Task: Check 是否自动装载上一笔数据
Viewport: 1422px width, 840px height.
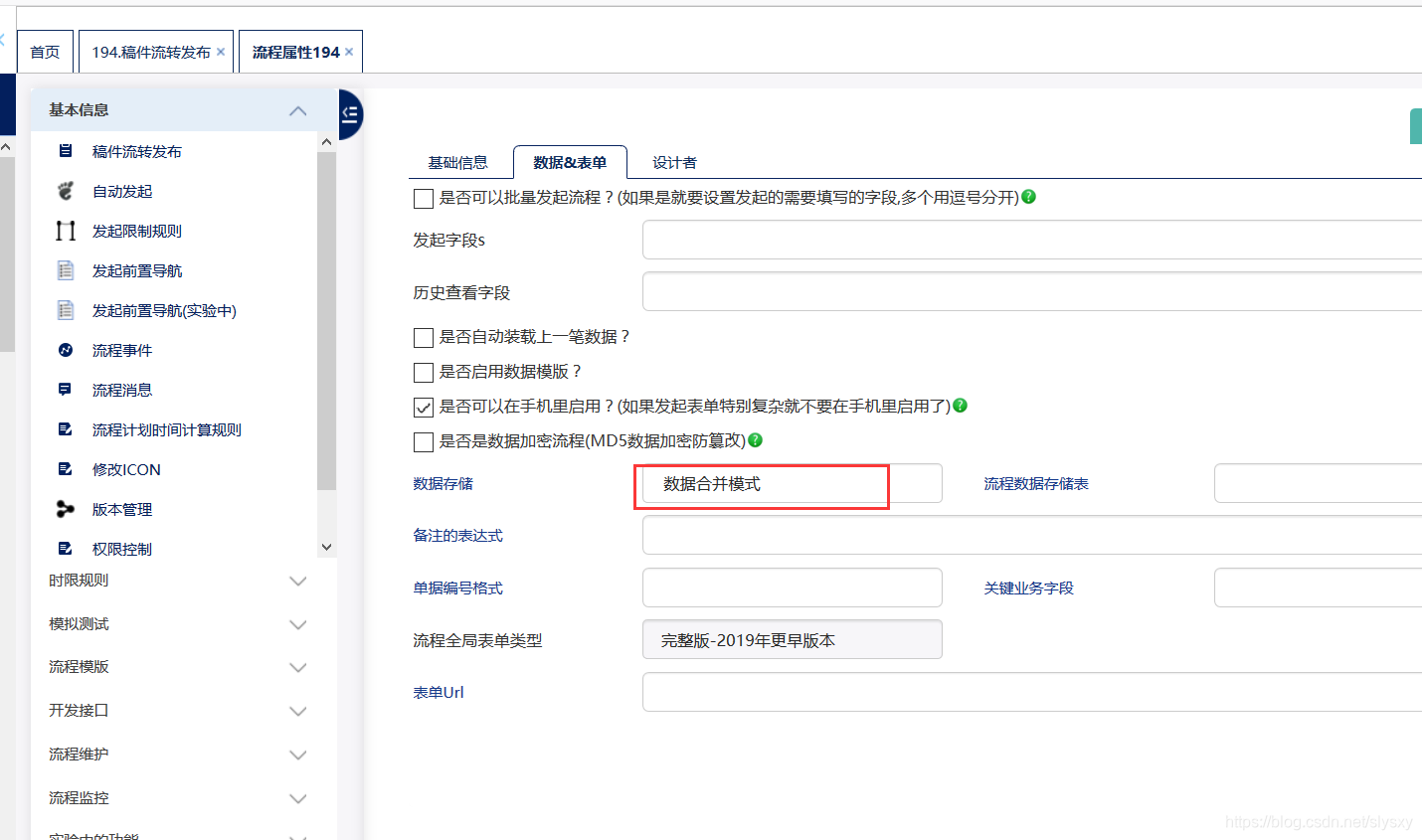Action: [x=424, y=337]
